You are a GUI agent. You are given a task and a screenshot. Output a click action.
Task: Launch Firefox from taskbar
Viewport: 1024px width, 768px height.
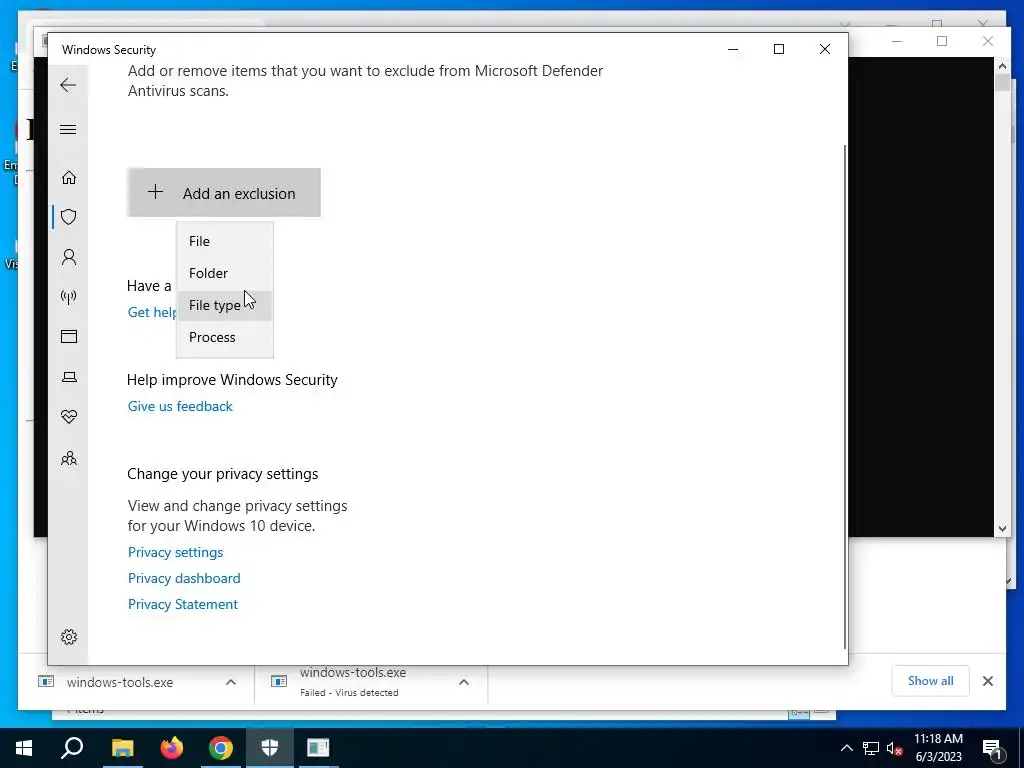(x=172, y=748)
